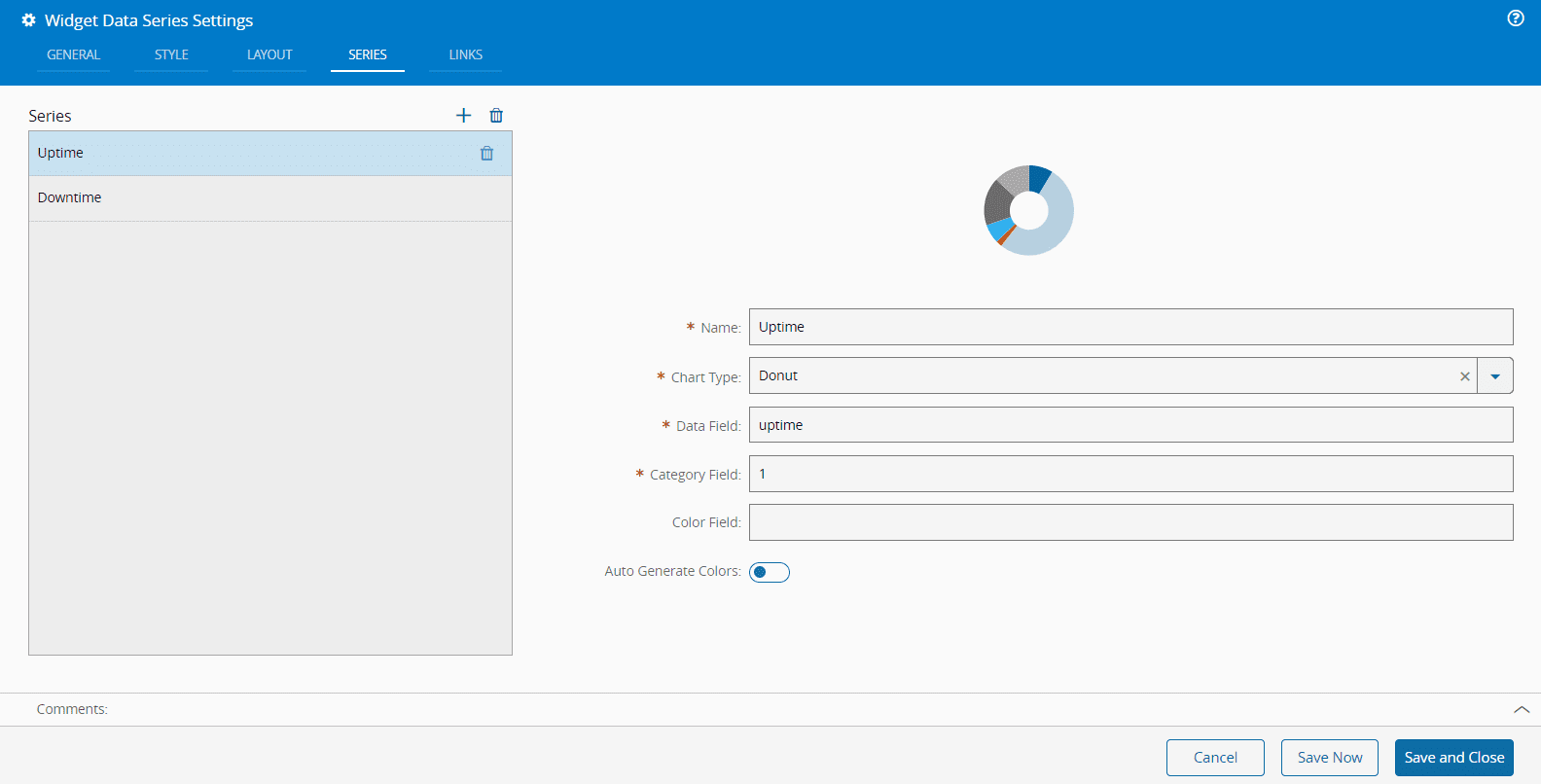Click Save Now button
This screenshot has width=1541, height=784.
(1329, 758)
